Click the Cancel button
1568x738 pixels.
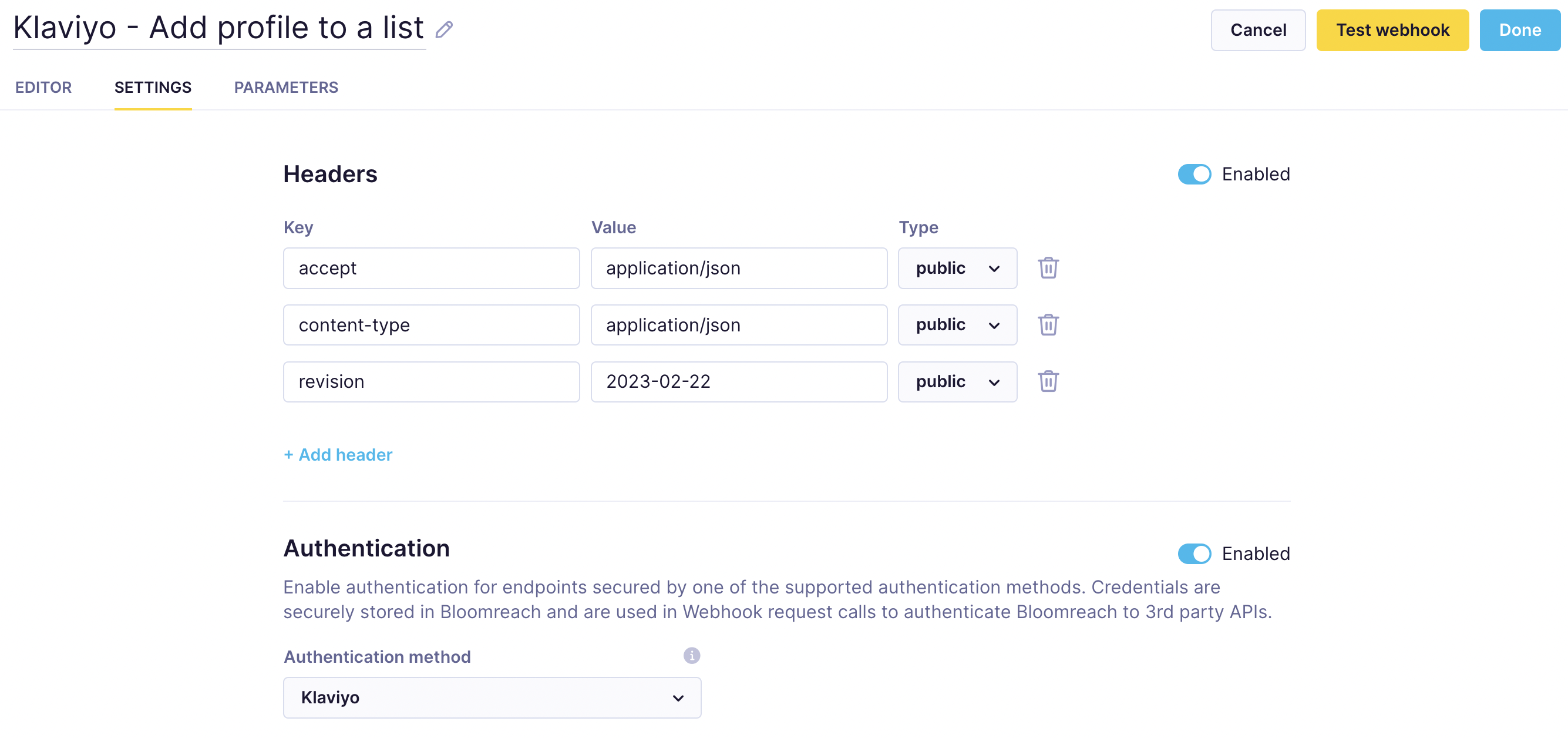pyautogui.click(x=1257, y=30)
